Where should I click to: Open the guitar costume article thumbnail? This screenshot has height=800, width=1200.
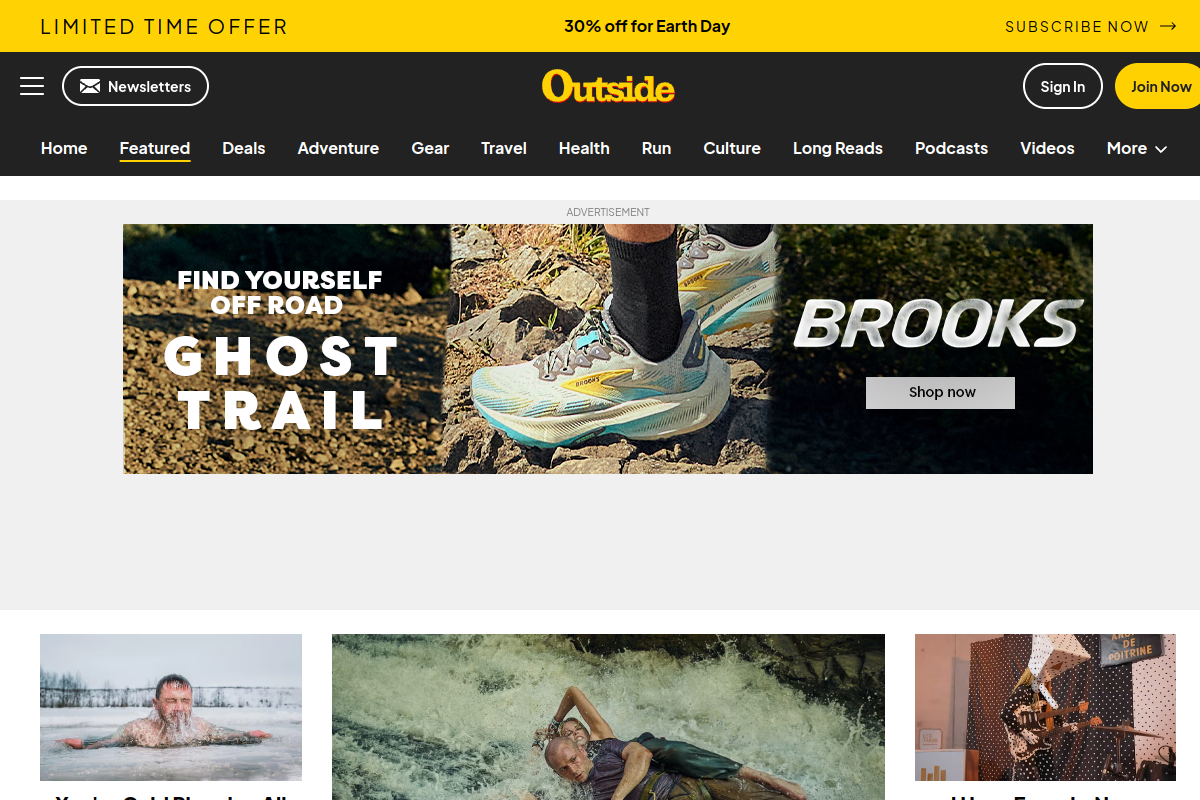pyautogui.click(x=1045, y=707)
